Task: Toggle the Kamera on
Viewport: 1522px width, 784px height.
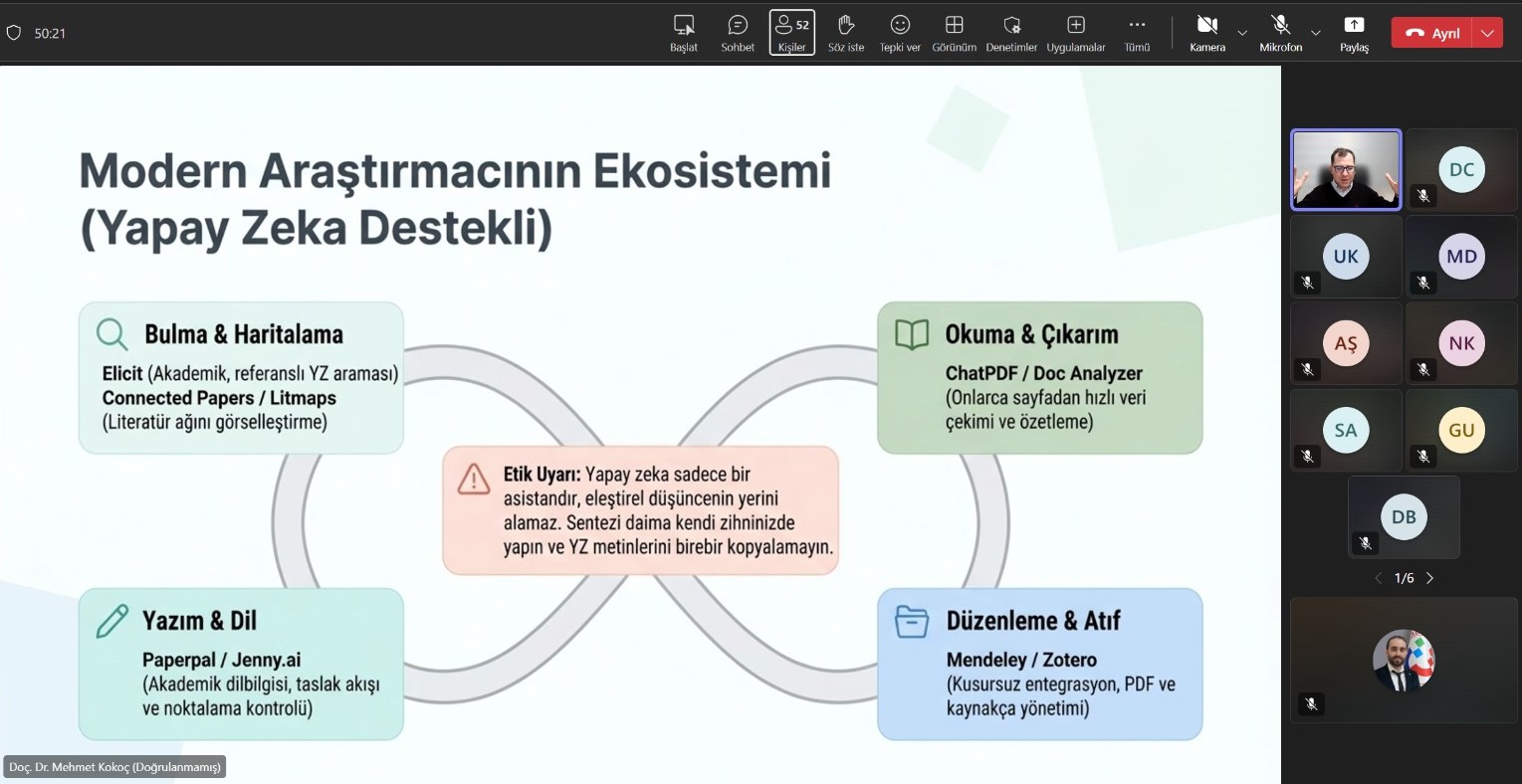Action: pos(1206,32)
